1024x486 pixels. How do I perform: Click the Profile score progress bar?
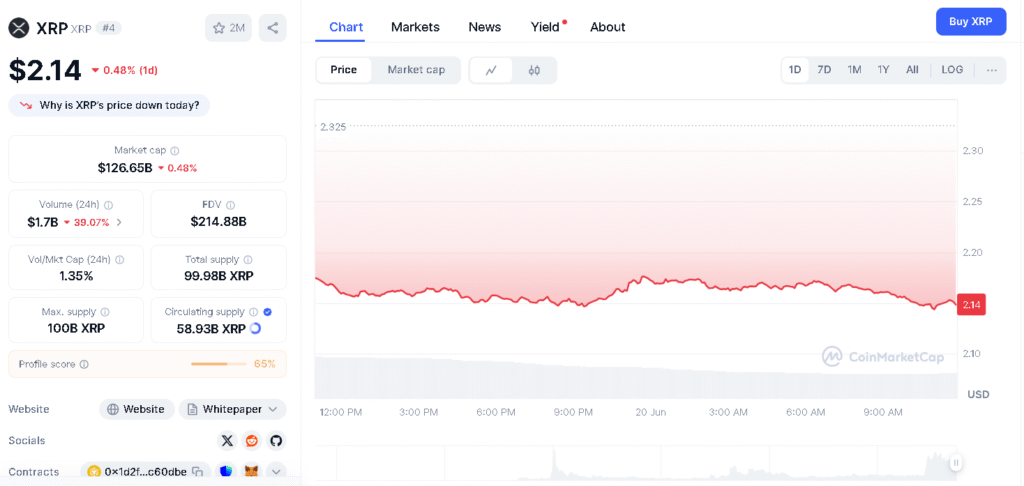(x=218, y=364)
